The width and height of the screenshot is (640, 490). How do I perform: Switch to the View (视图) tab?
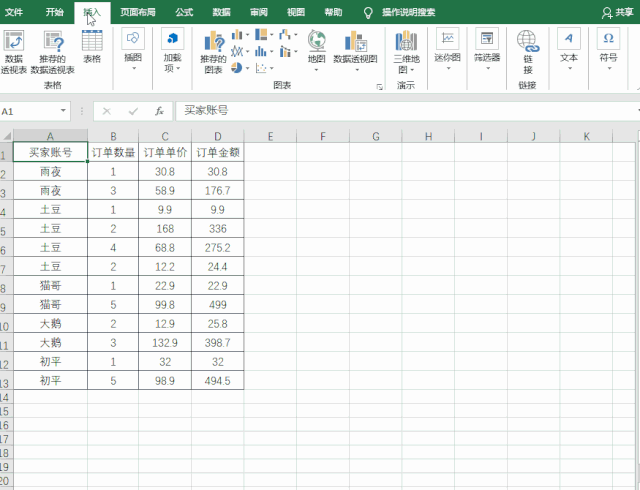click(296, 12)
